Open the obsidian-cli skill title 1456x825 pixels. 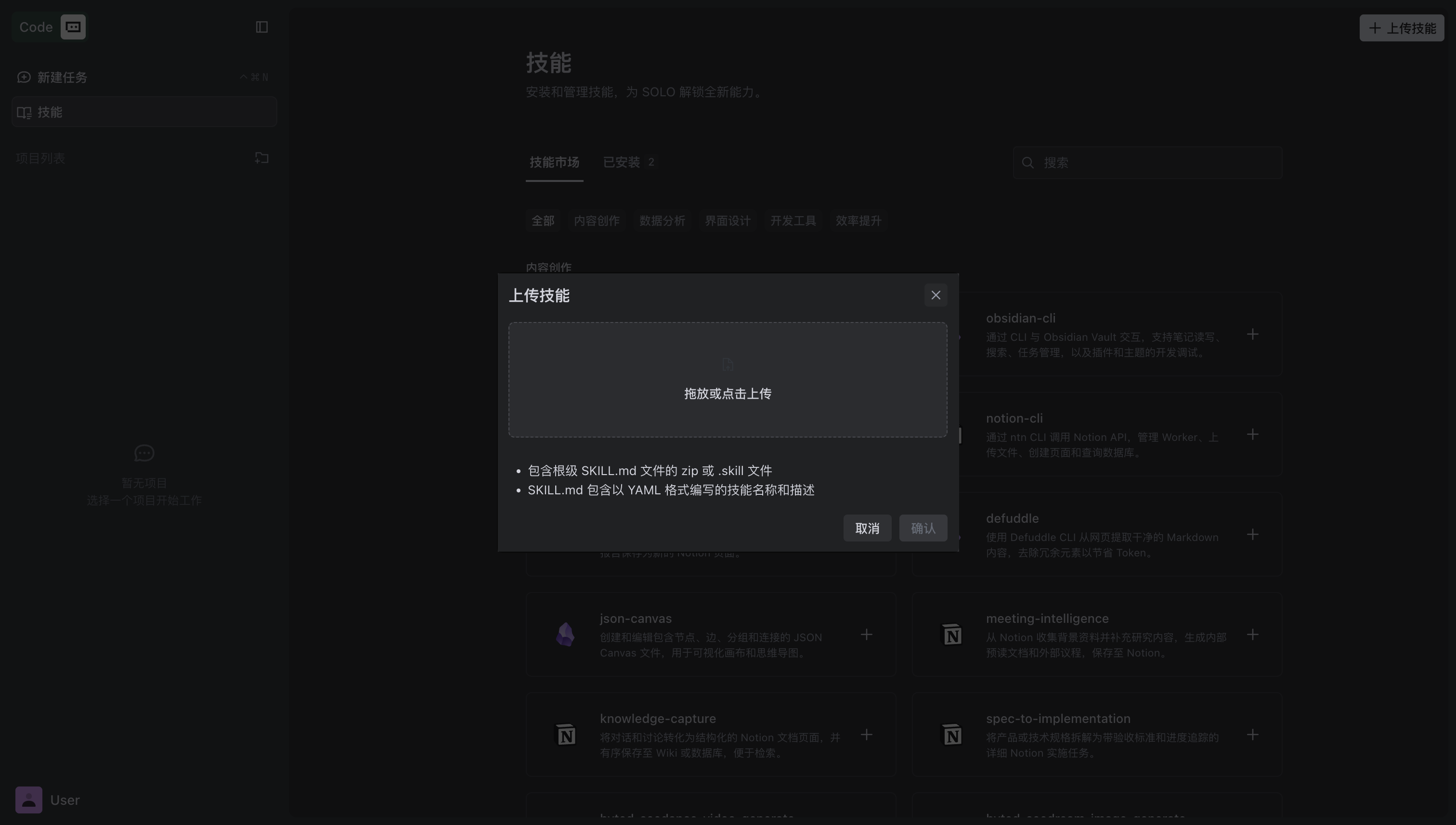[x=1020, y=319]
